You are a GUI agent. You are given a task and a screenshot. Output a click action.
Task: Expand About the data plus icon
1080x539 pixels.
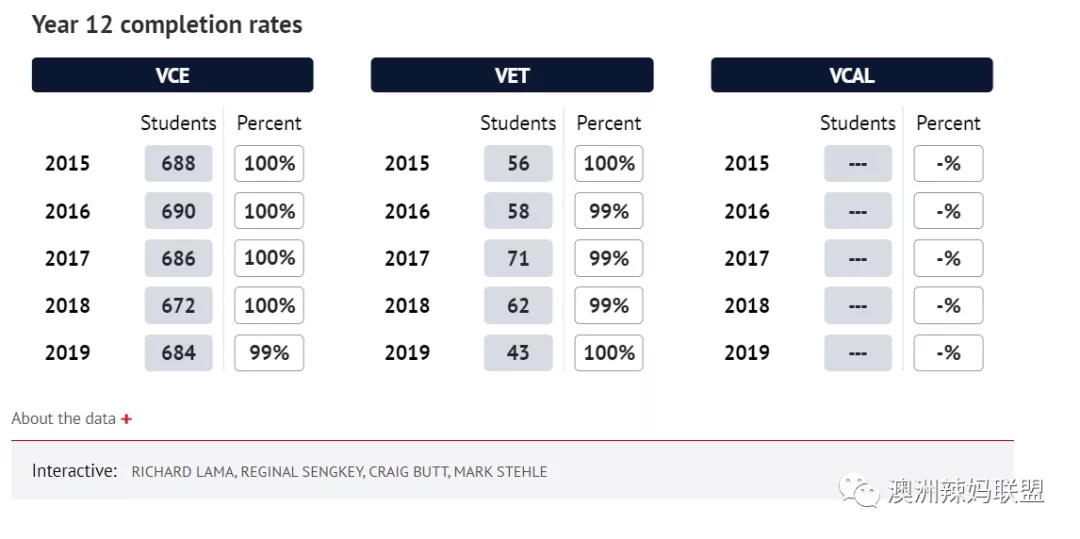[126, 419]
